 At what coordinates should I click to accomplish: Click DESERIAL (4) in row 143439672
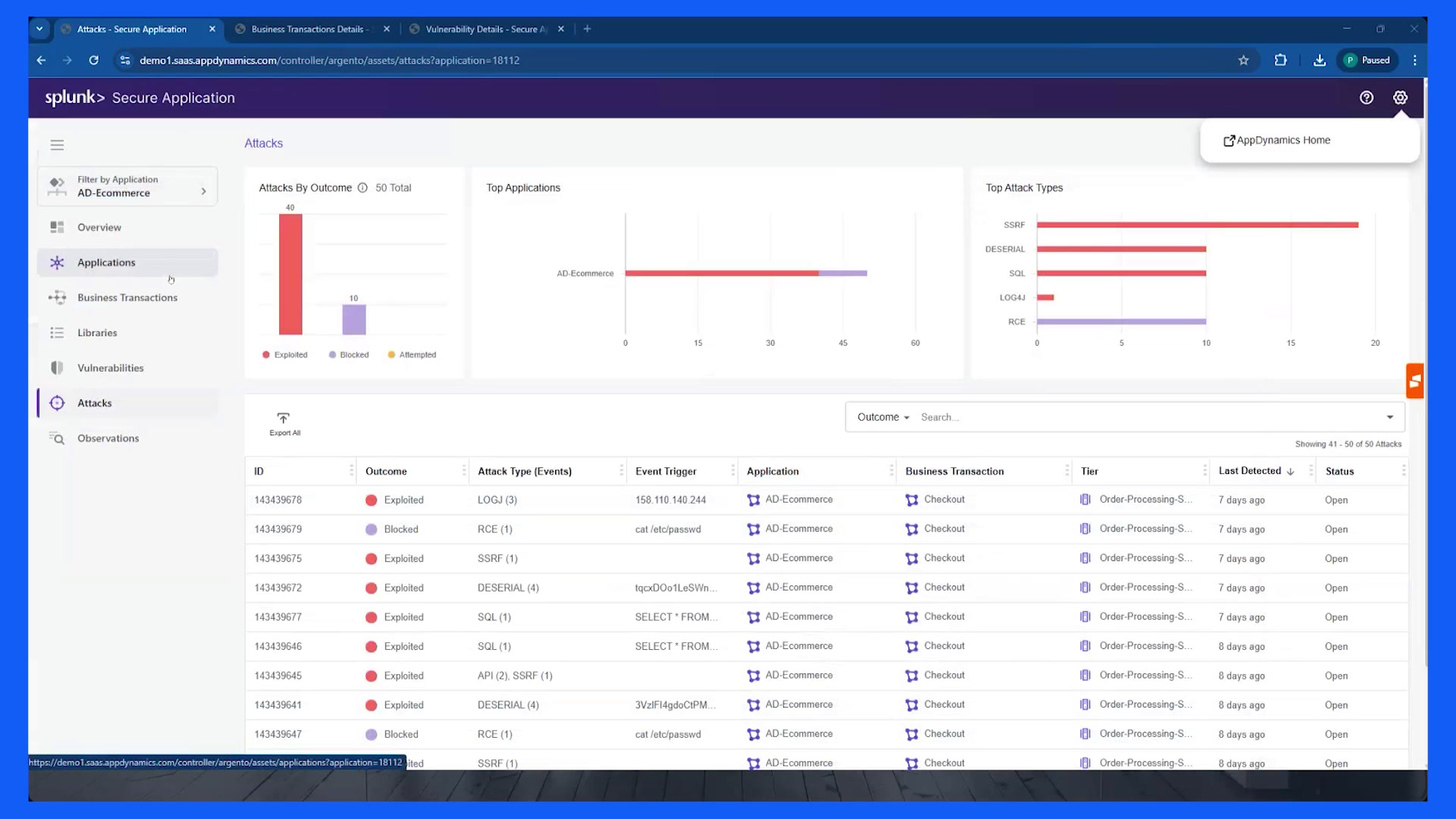(x=508, y=588)
